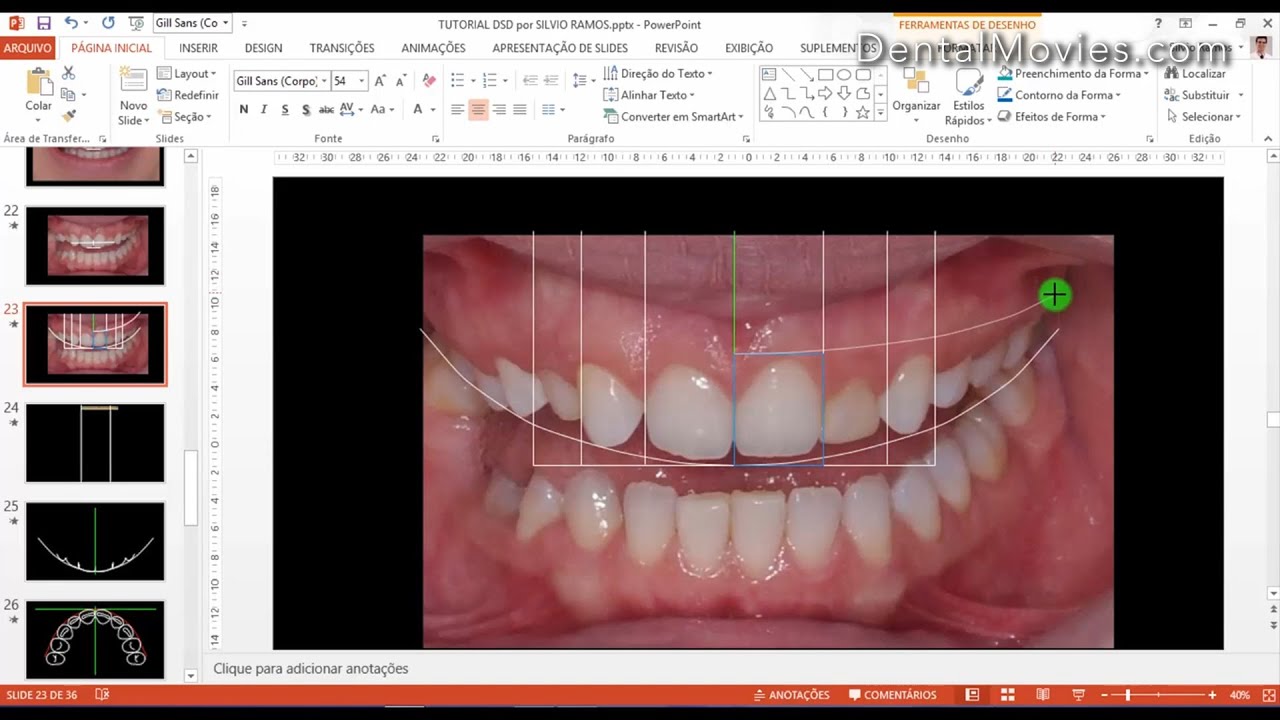Image resolution: width=1280 pixels, height=720 pixels.
Task: Align text left
Action: (457, 109)
